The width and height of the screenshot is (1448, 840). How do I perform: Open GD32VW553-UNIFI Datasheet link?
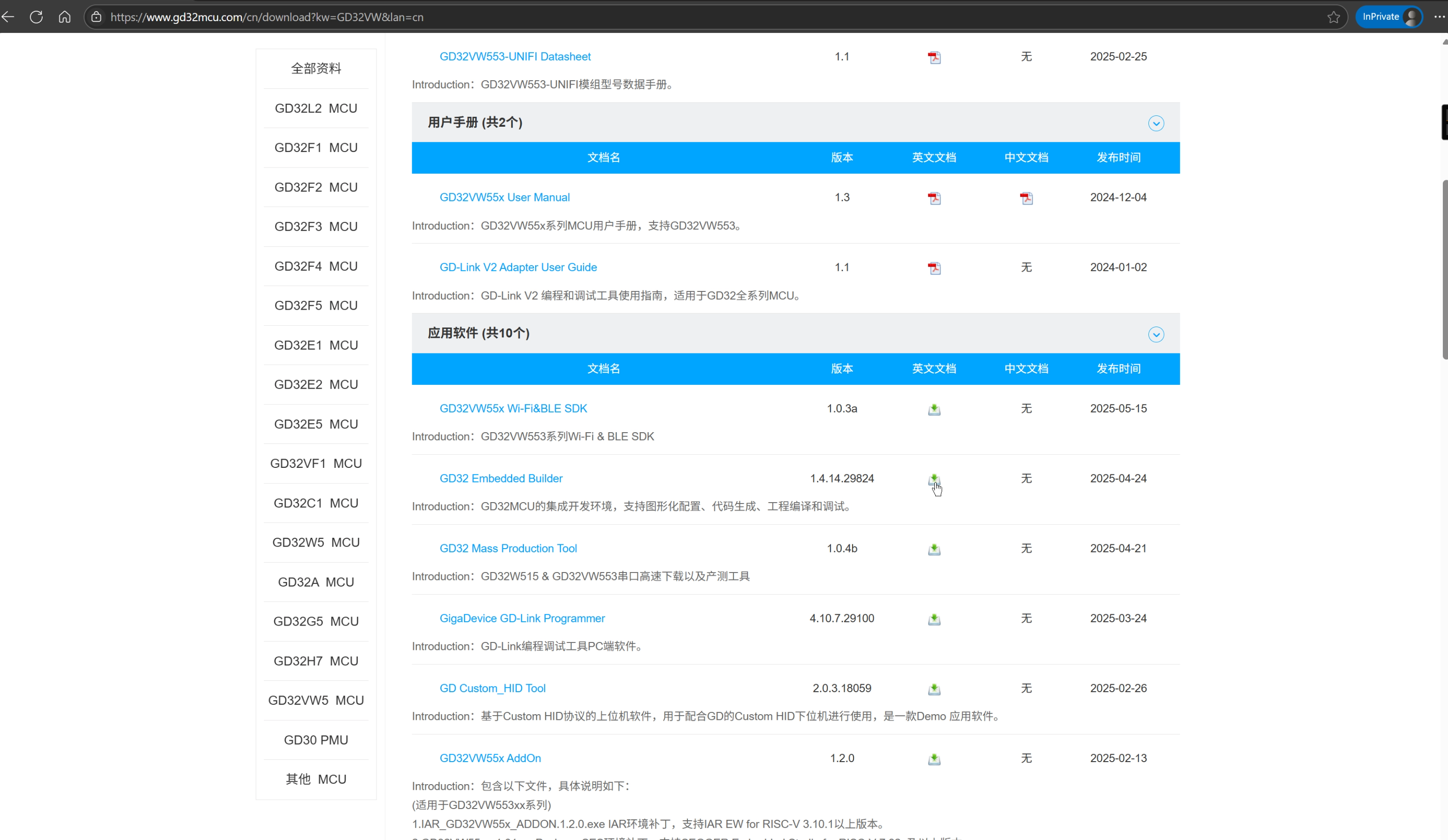[x=515, y=56]
